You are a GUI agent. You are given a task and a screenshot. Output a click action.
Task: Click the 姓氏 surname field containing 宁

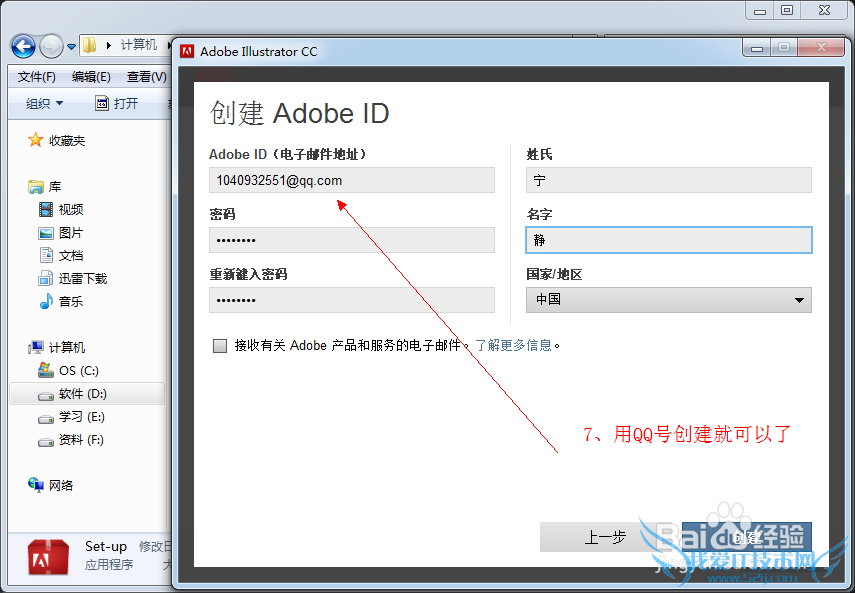coord(669,180)
